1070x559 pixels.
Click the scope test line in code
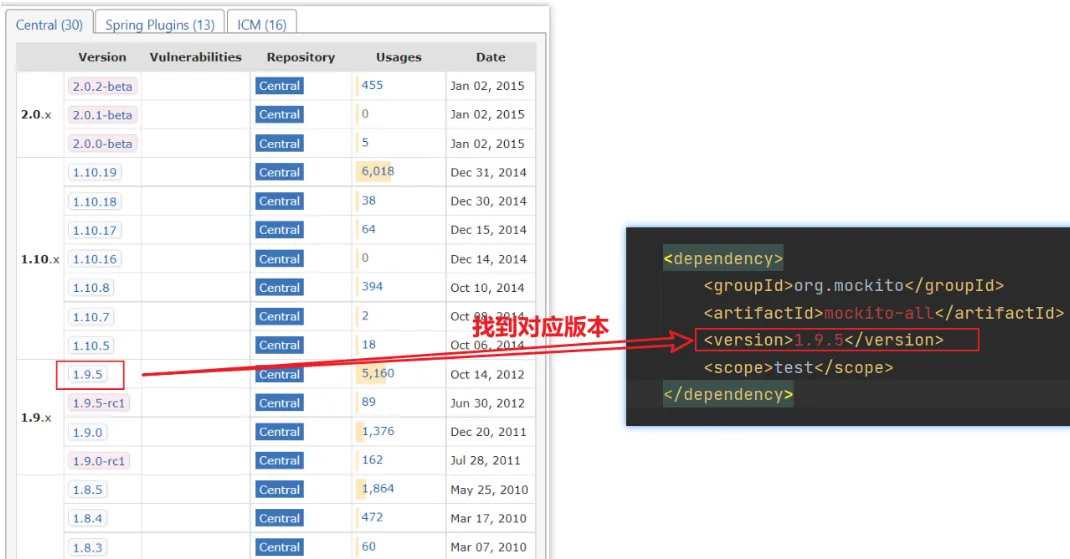(798, 367)
